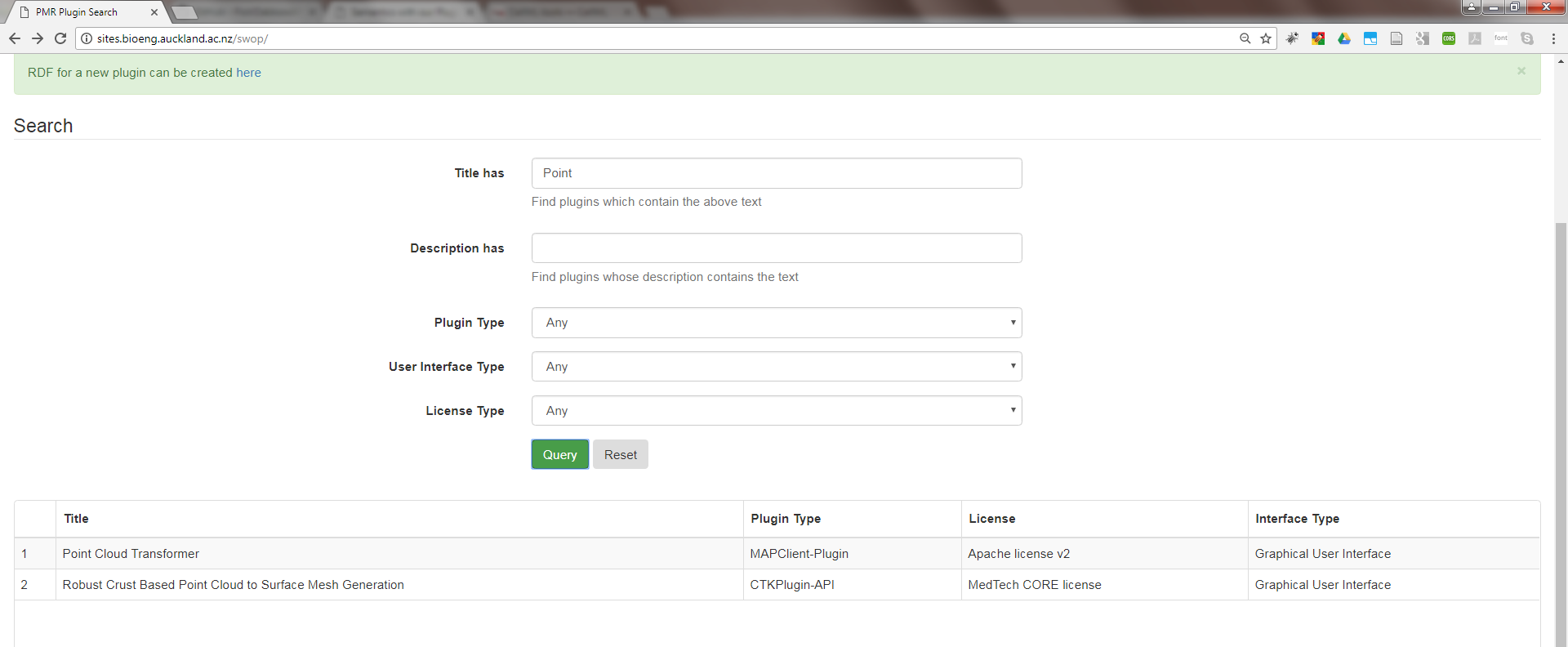The height and width of the screenshot is (647, 1568).
Task: Reload the PMR Plugin Search page
Action: click(60, 38)
